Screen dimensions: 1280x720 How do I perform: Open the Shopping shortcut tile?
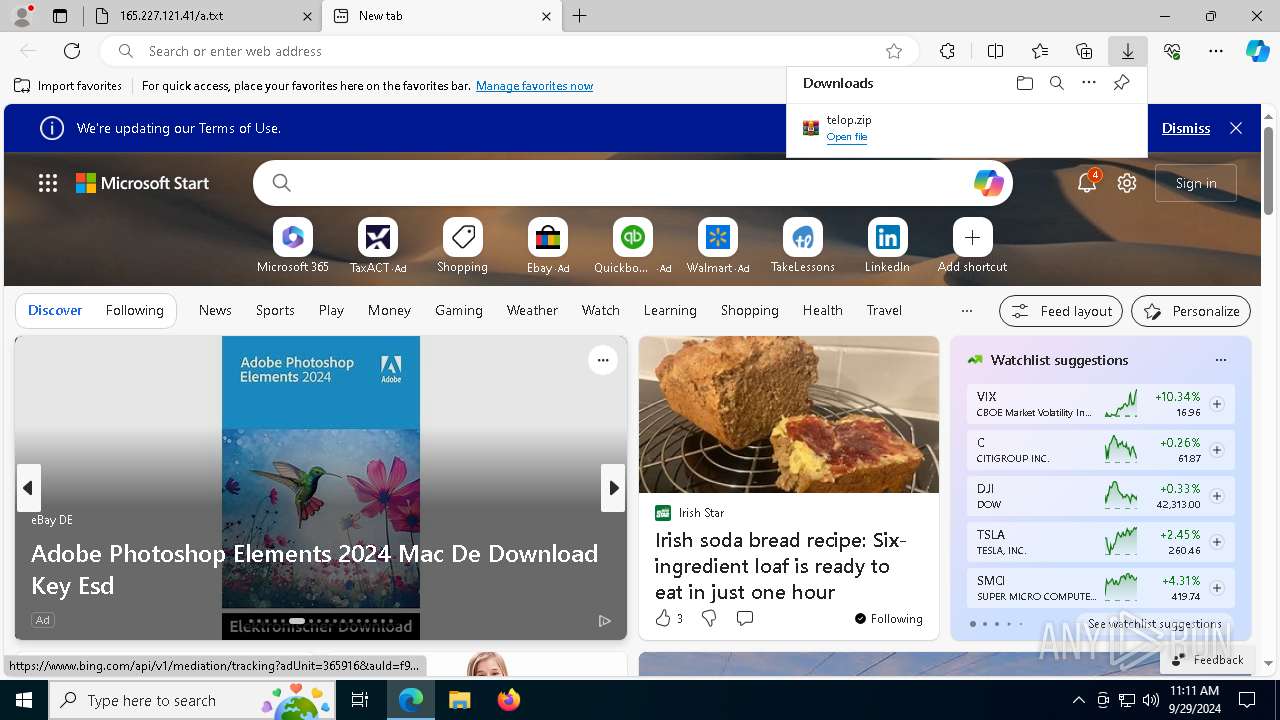463,246
